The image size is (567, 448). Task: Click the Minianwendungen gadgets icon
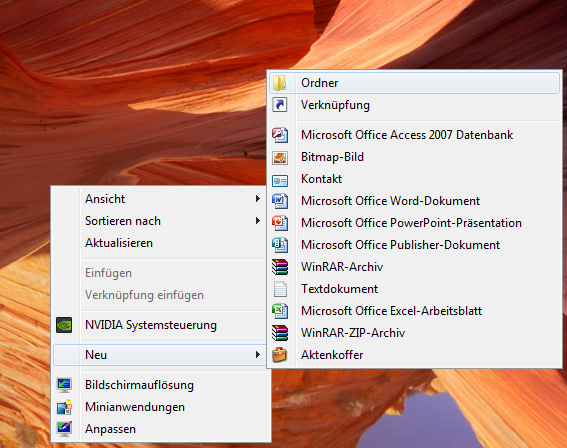click(64, 407)
